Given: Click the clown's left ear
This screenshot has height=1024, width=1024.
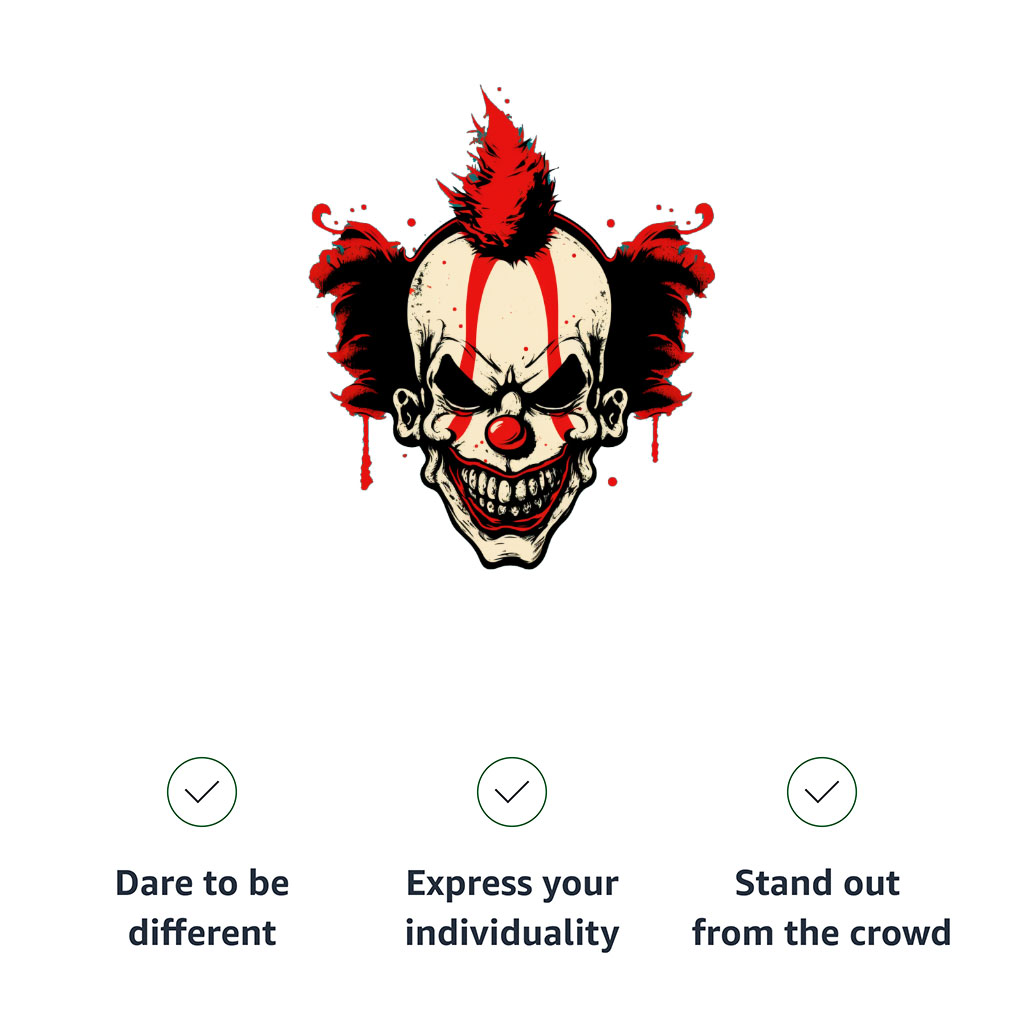Looking at the screenshot, I should click(408, 415).
